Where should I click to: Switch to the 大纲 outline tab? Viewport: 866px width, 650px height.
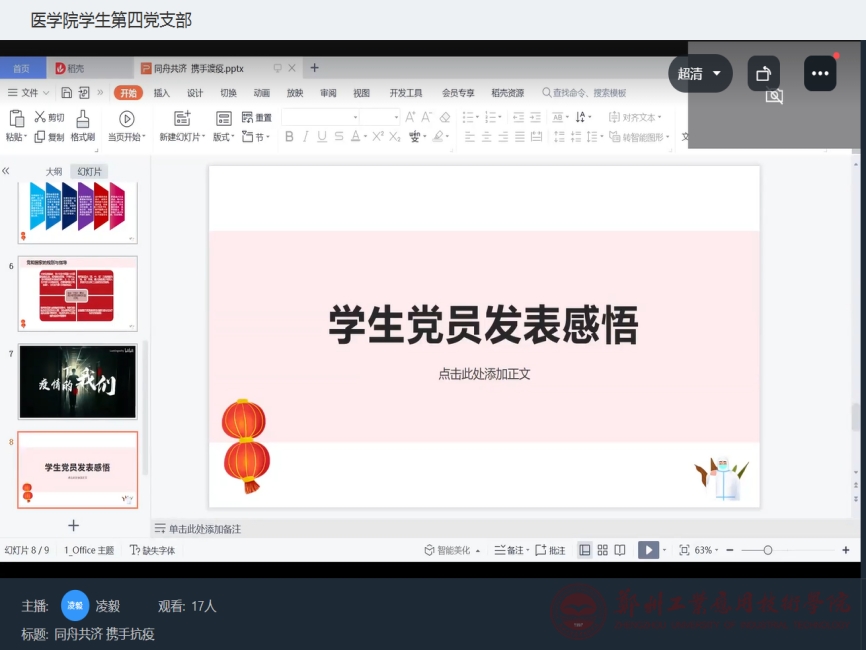click(54, 172)
